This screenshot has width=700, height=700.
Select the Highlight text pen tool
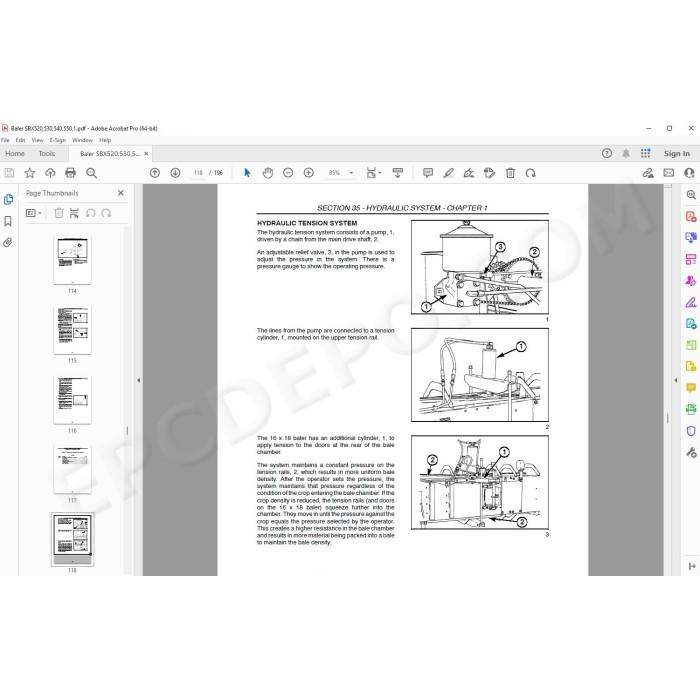[x=448, y=173]
